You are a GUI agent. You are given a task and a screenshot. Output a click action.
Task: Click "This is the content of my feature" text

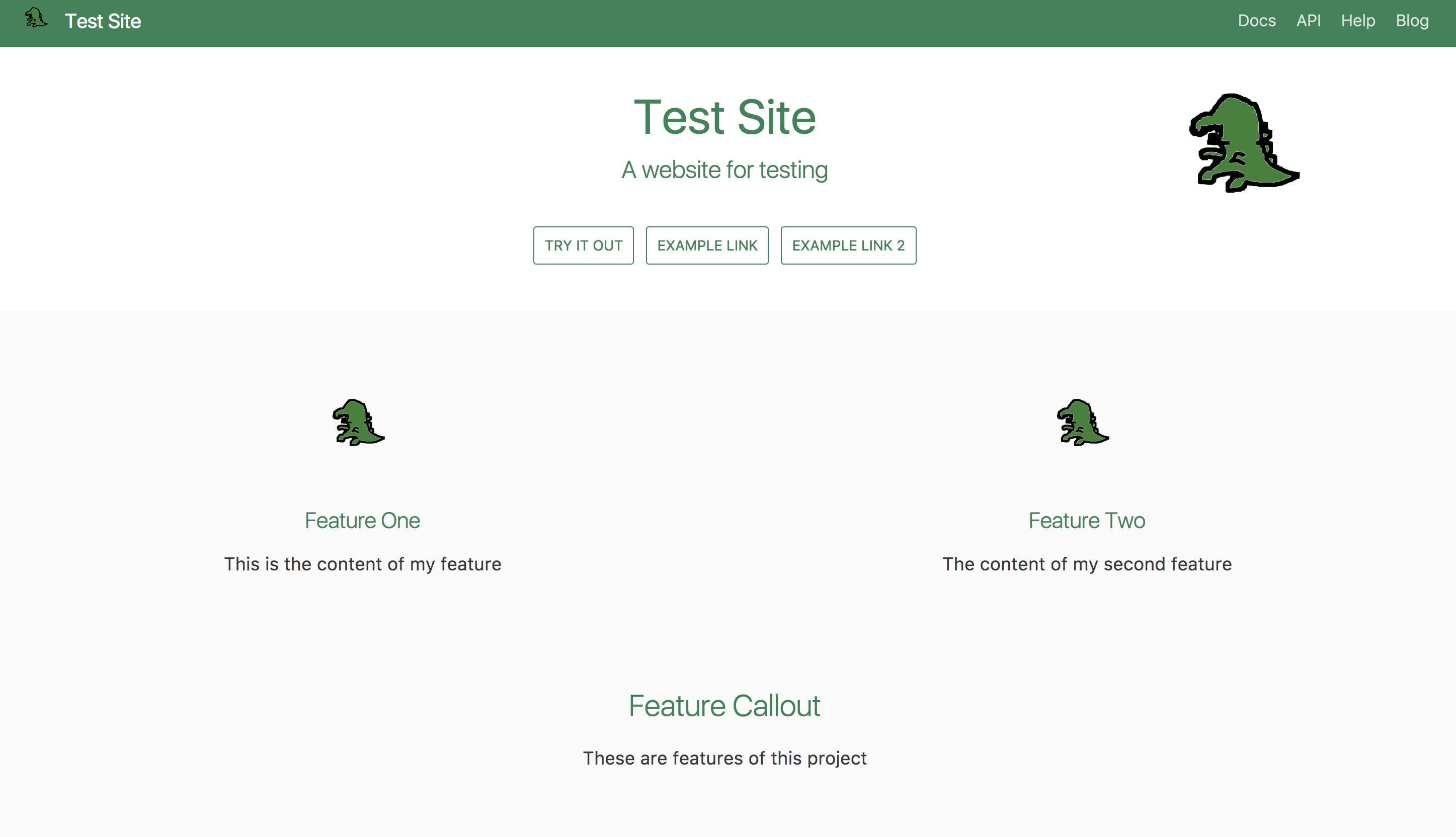[362, 564]
